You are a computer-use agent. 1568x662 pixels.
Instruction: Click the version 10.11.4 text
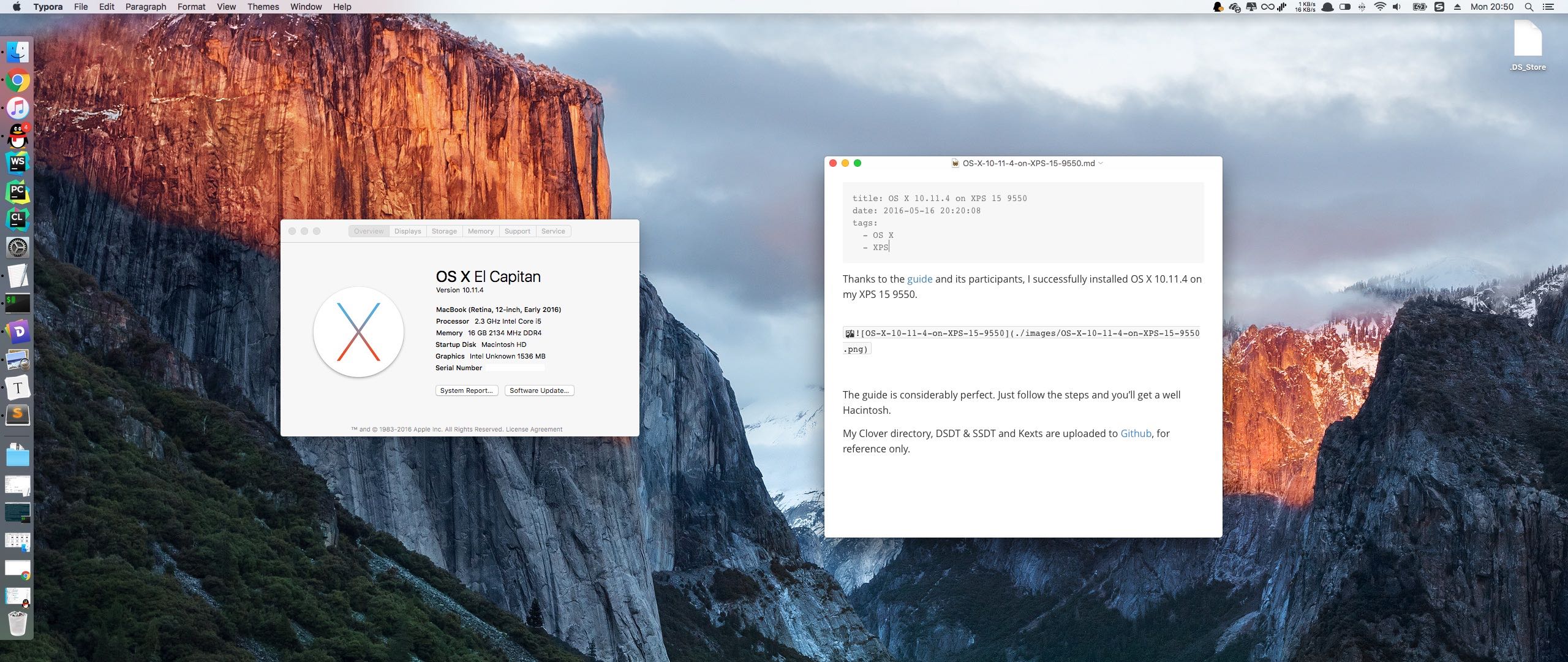(x=459, y=290)
